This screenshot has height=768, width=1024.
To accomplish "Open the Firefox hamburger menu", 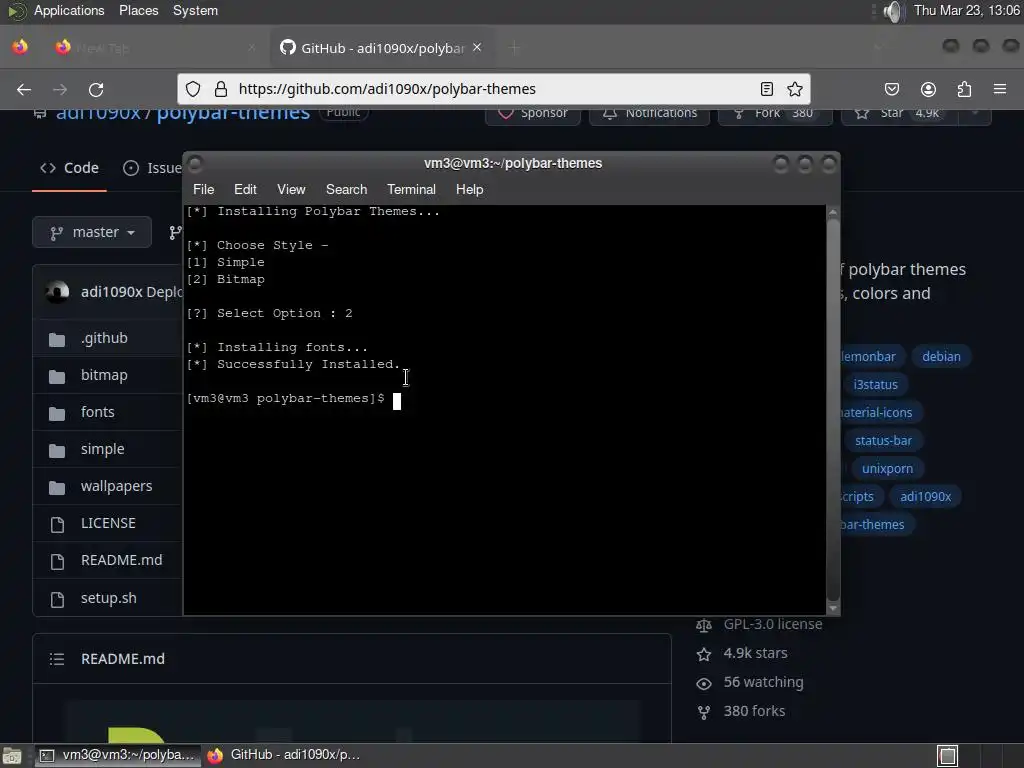I will coord(1000,89).
